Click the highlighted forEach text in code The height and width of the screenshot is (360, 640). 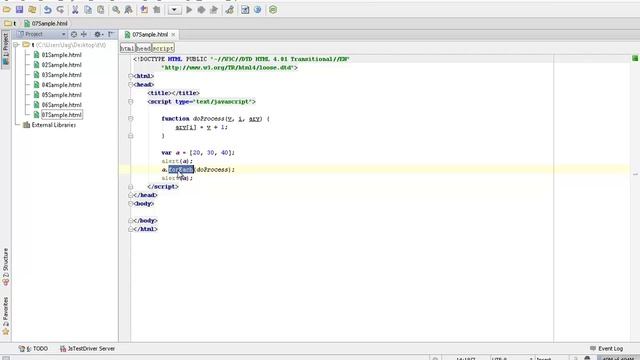(x=181, y=169)
